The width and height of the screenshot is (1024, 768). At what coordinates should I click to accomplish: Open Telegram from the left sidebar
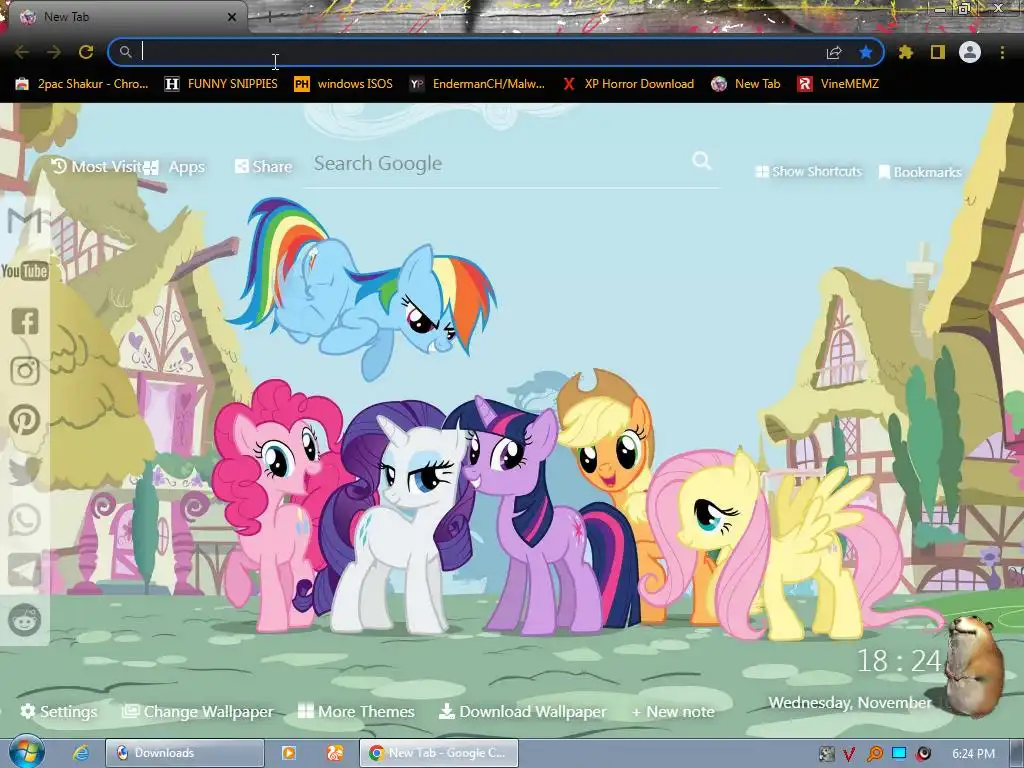(25, 570)
